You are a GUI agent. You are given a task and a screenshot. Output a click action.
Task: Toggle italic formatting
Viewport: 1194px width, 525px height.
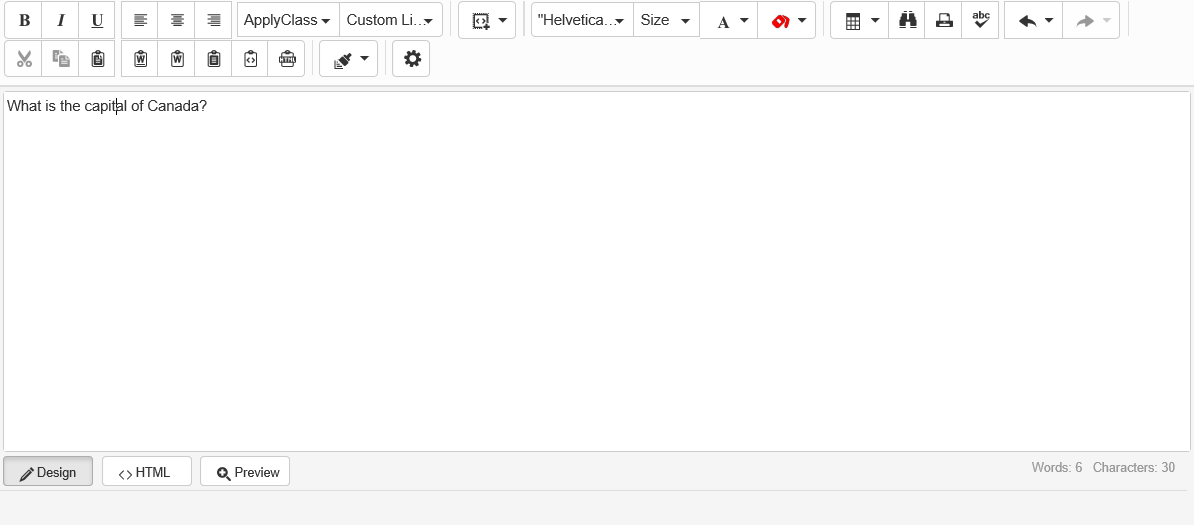[60, 20]
